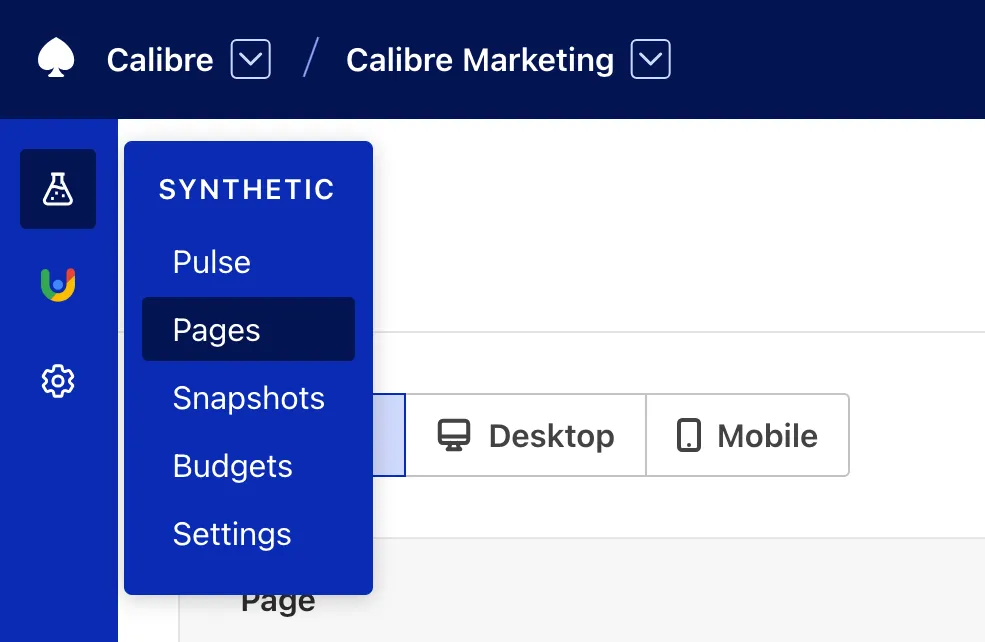Click the monitor icon inside the Desktop button
Image resolution: width=985 pixels, height=642 pixels.
click(455, 434)
